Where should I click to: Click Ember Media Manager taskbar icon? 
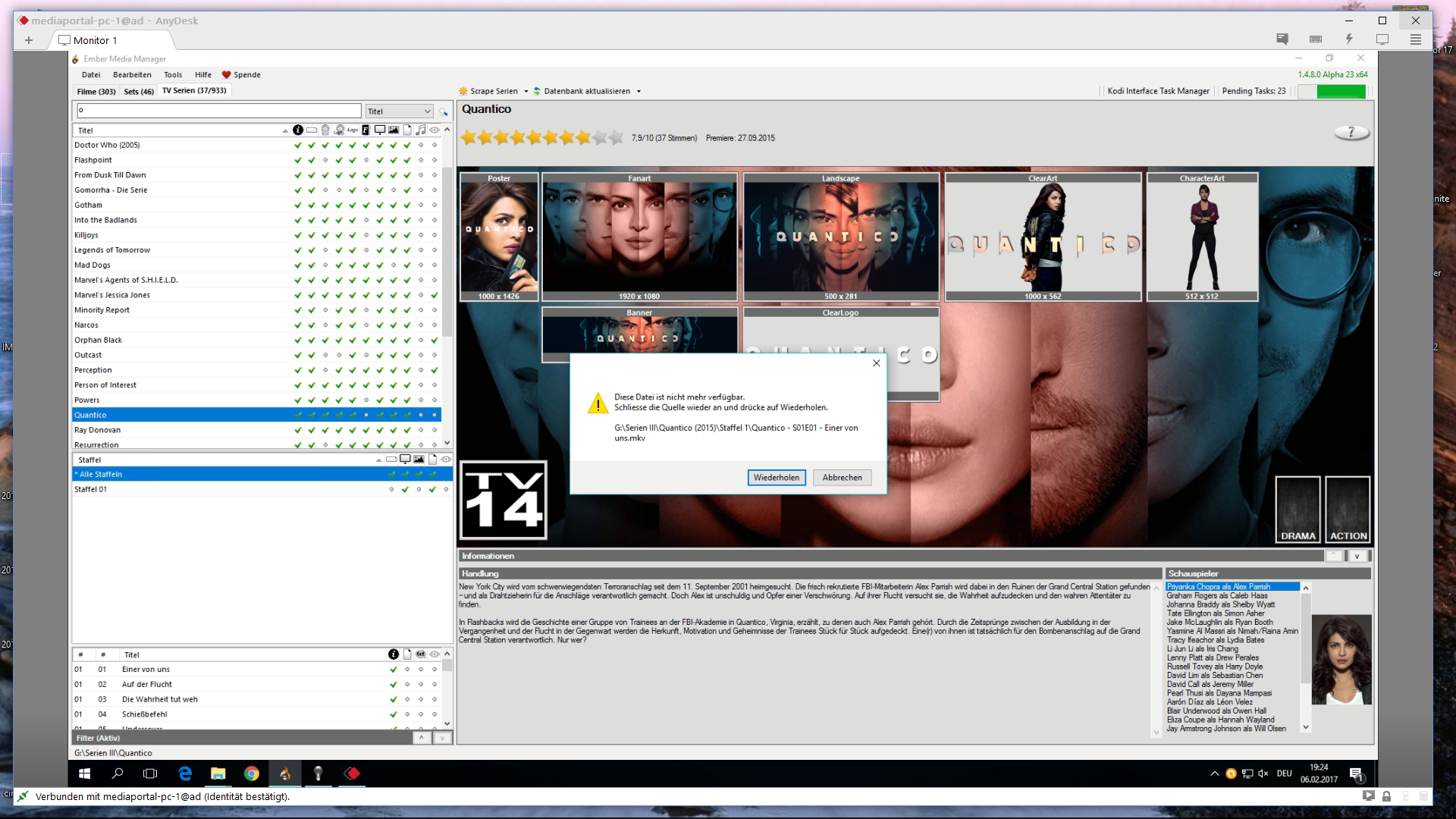pyautogui.click(x=285, y=773)
